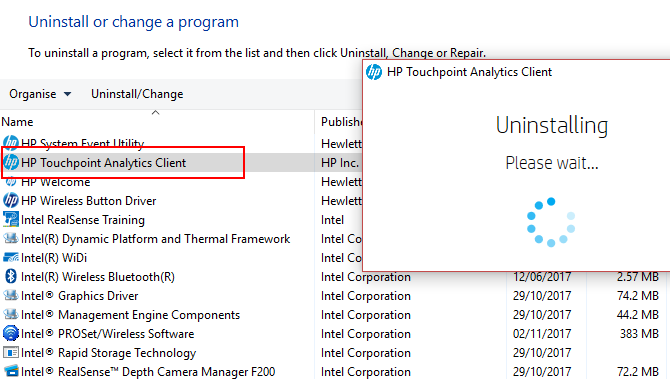The height and width of the screenshot is (379, 670).
Task: Click the HP Touchpoint Analytics Client row icon
Action: pyautogui.click(x=11, y=162)
